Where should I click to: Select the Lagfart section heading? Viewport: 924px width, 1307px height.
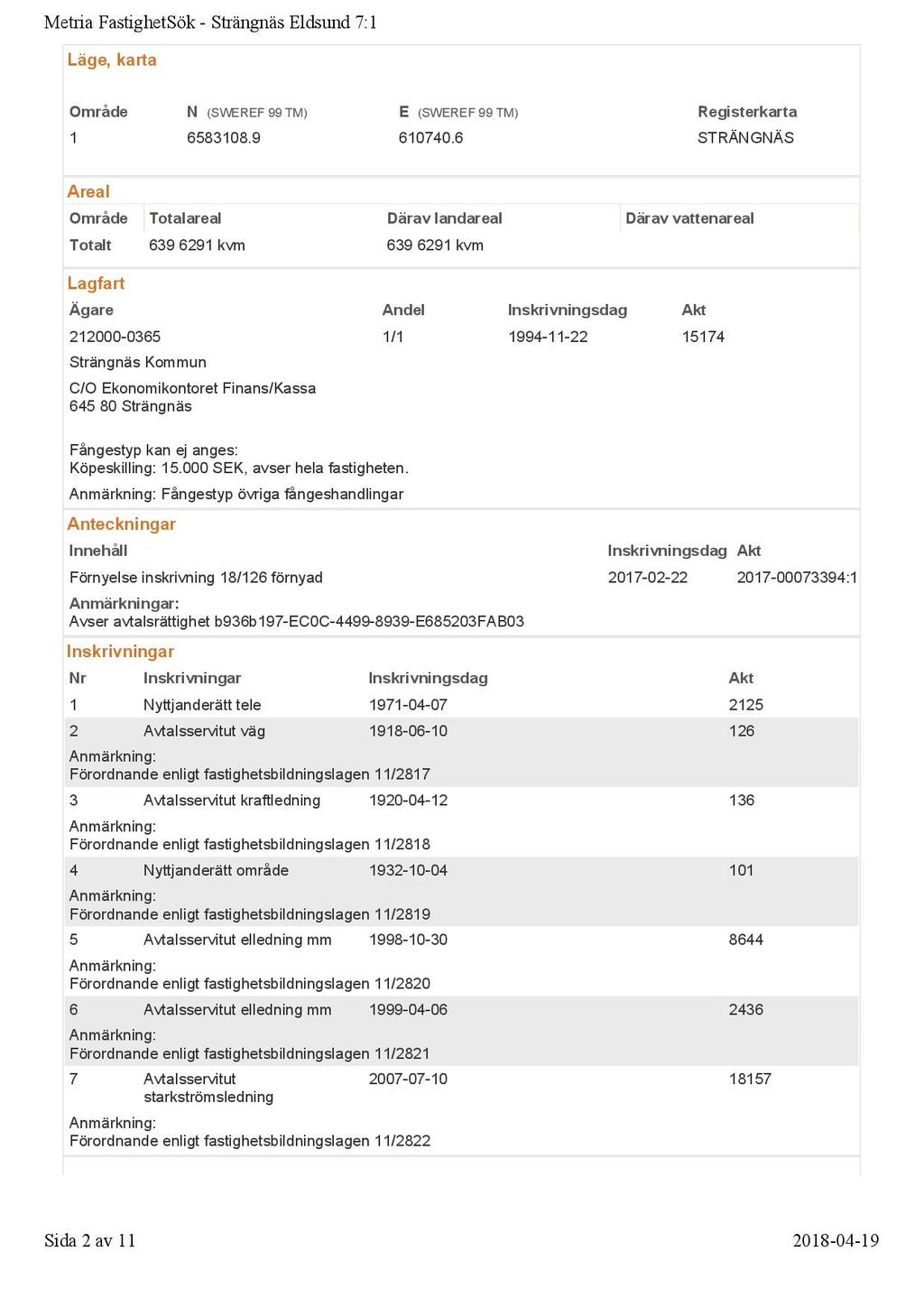(x=96, y=283)
